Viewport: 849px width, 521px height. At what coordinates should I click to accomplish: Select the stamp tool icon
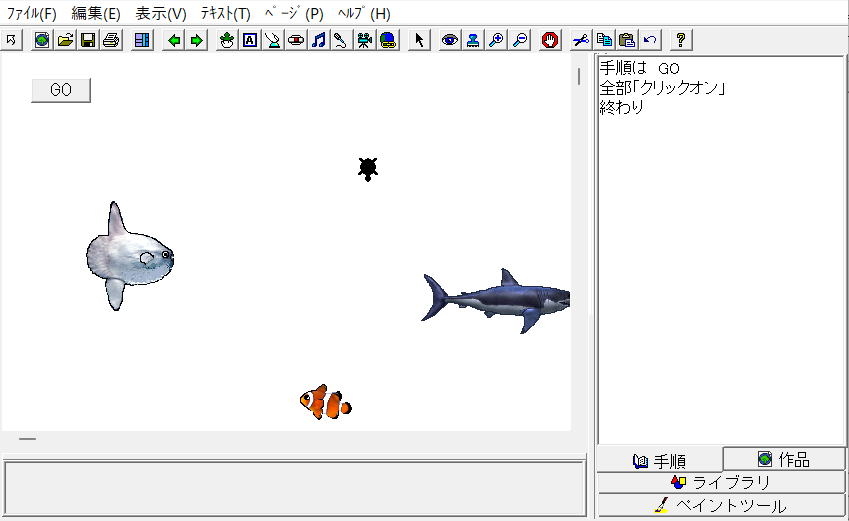click(x=473, y=40)
